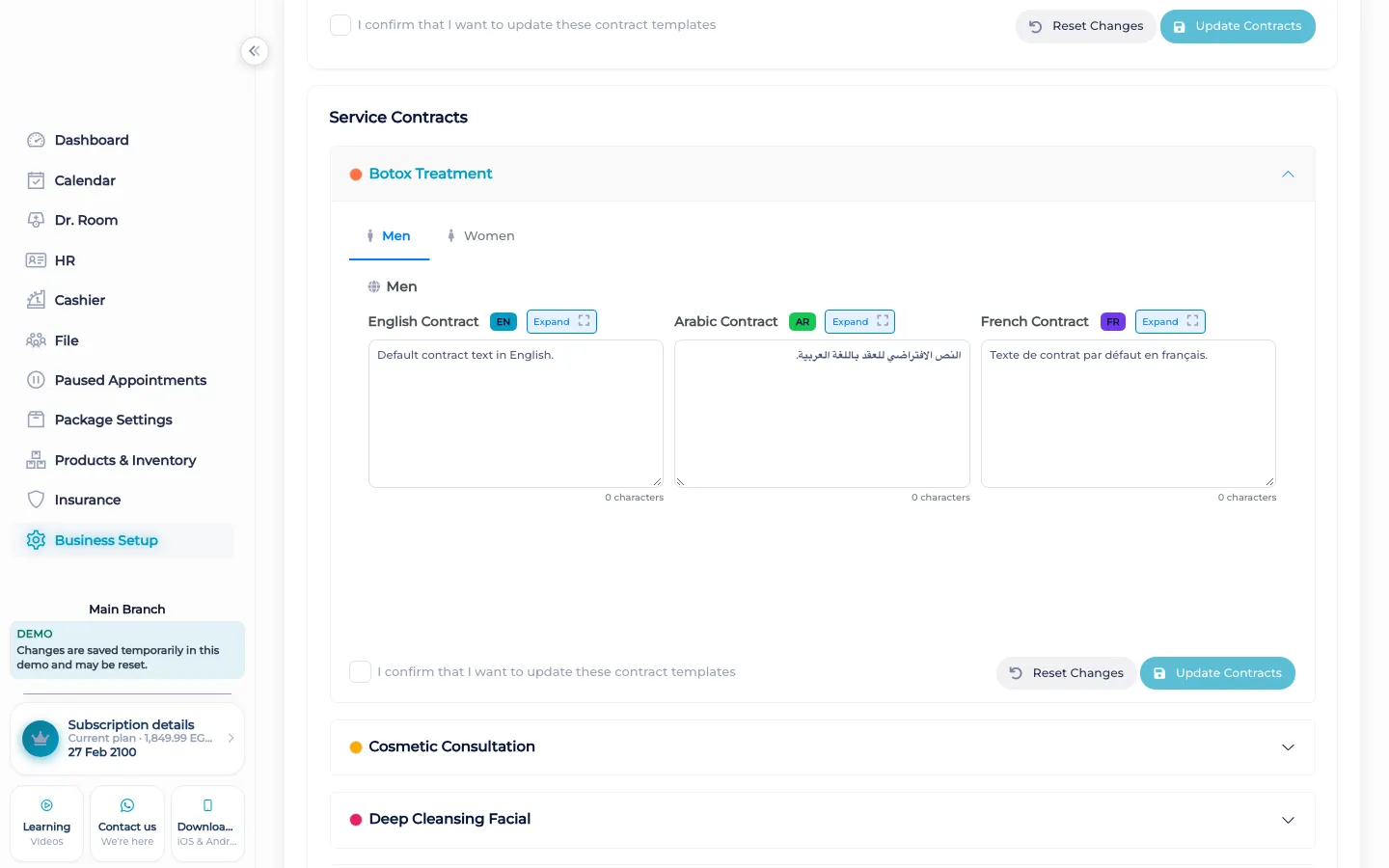Click the Main Branch label
The width and height of the screenshot is (1389, 868).
[127, 610]
